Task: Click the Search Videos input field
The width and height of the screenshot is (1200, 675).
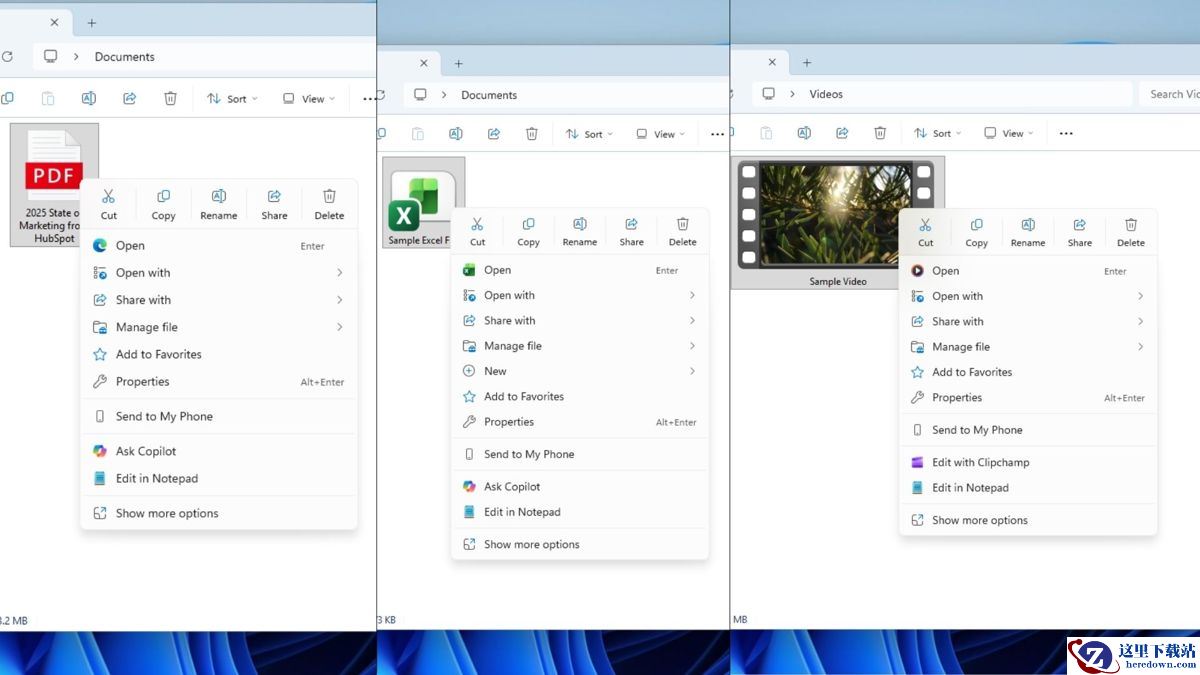Action: 1170,94
